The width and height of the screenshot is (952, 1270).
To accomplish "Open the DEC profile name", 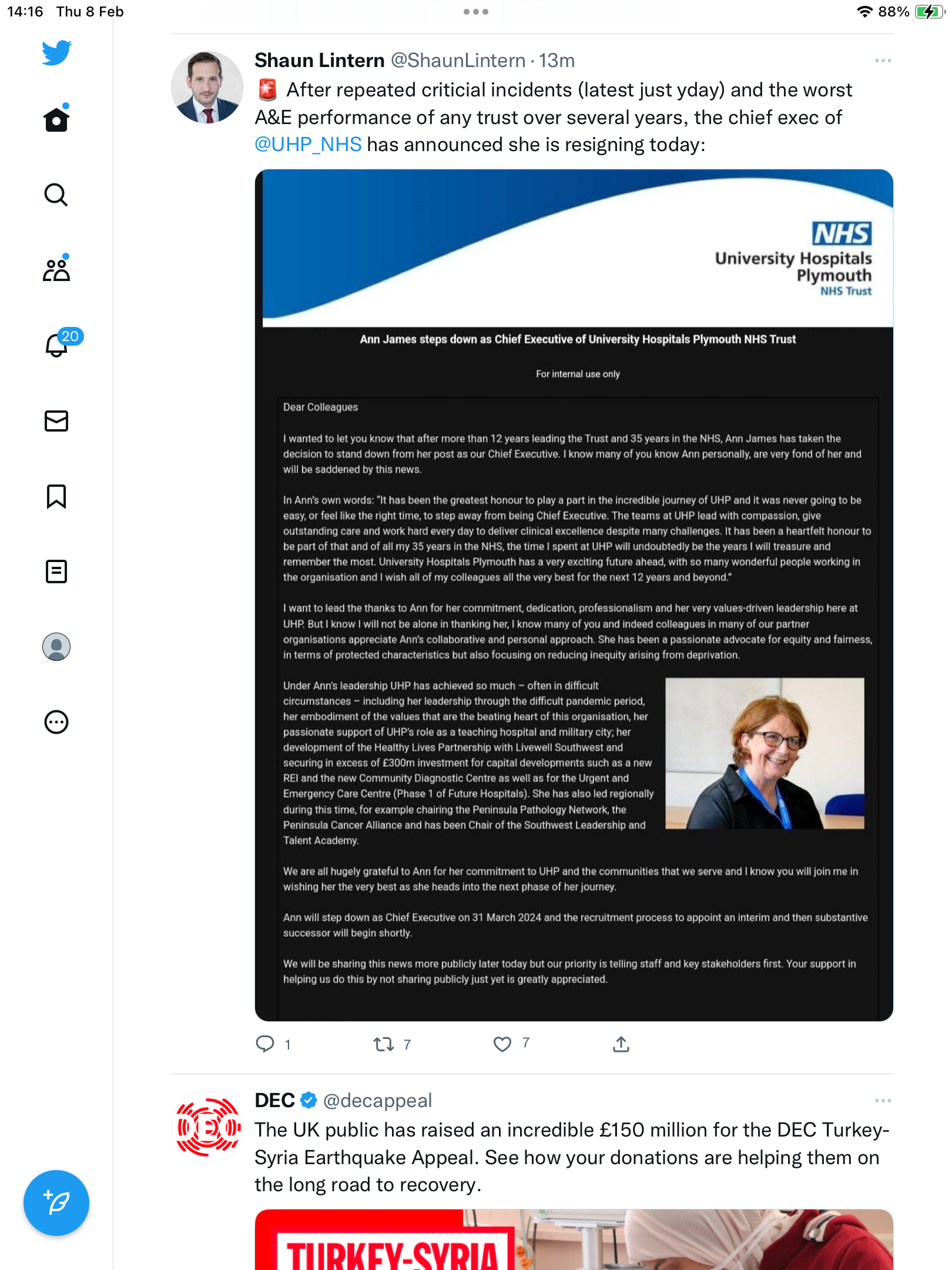I will click(274, 1101).
